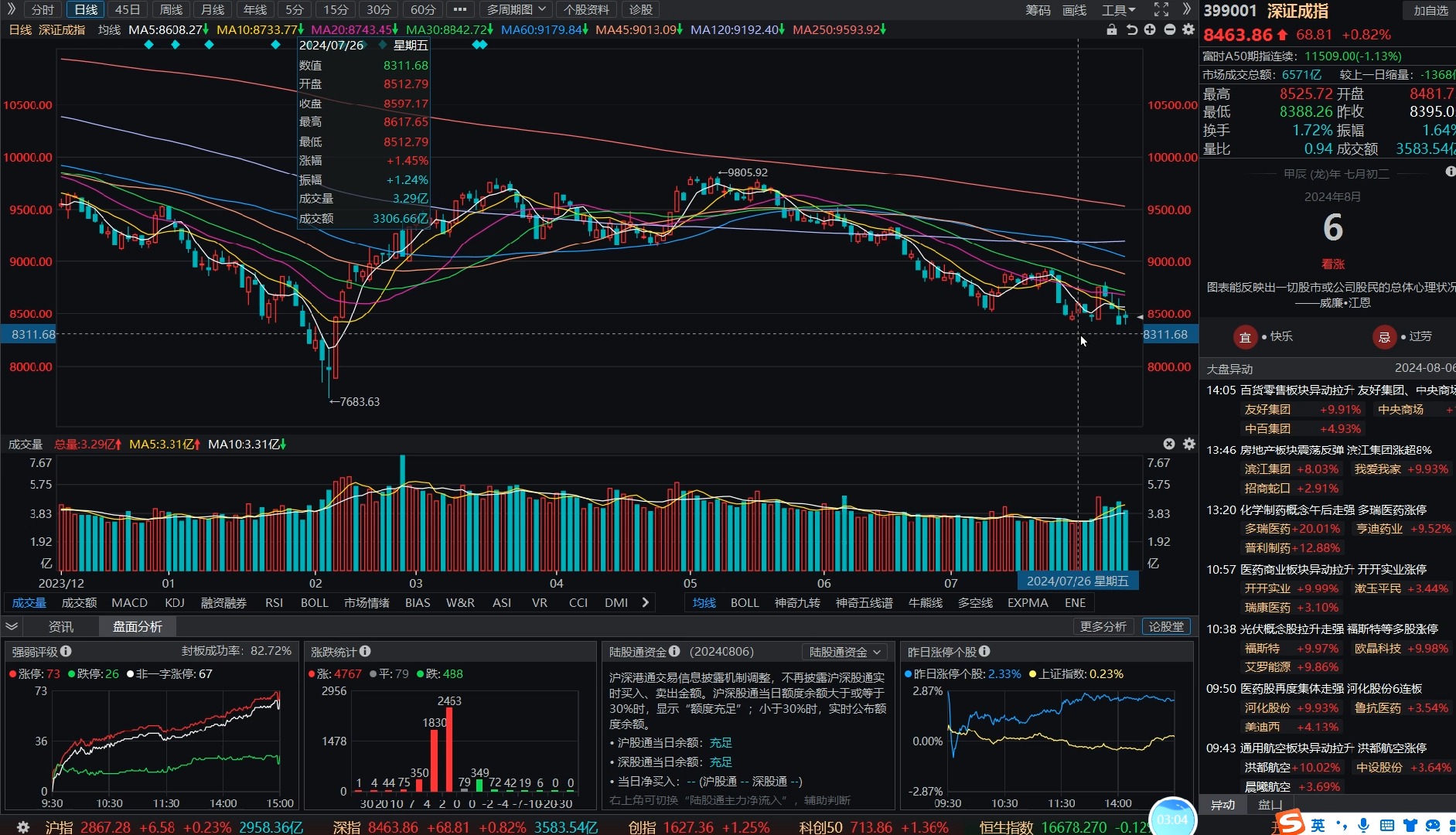Click the more options ellipsis in period bar
The image size is (1456, 835).
click(460, 9)
